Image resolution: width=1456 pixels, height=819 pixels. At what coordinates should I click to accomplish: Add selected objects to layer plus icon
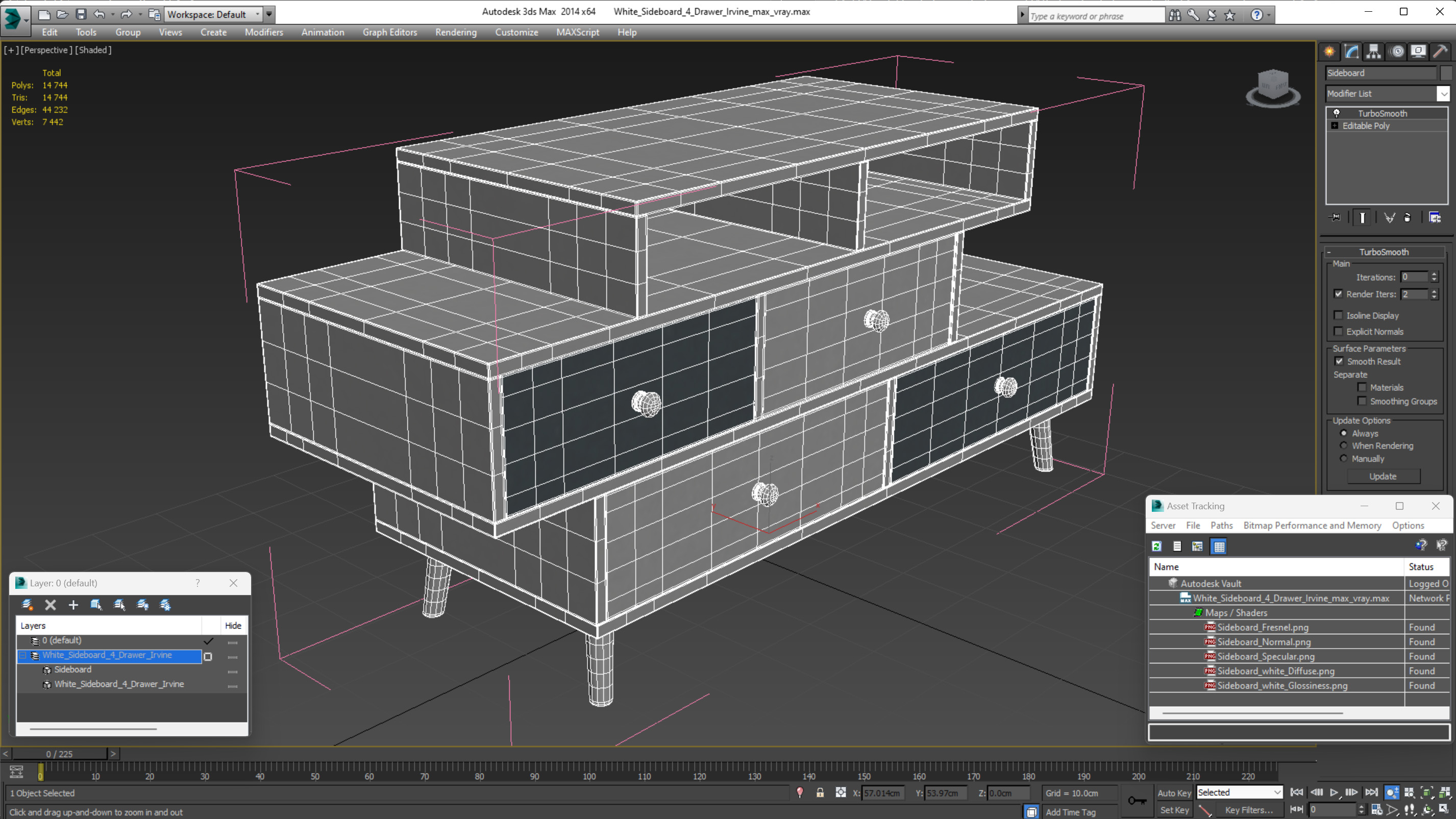tap(73, 605)
